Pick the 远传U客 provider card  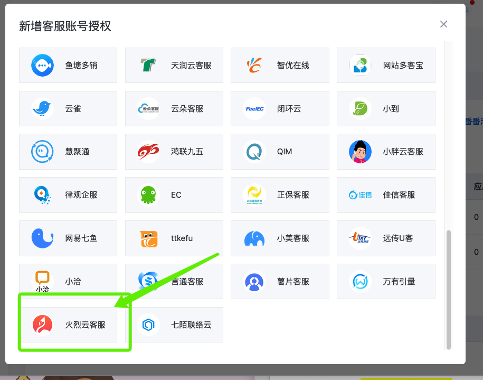[x=386, y=238]
